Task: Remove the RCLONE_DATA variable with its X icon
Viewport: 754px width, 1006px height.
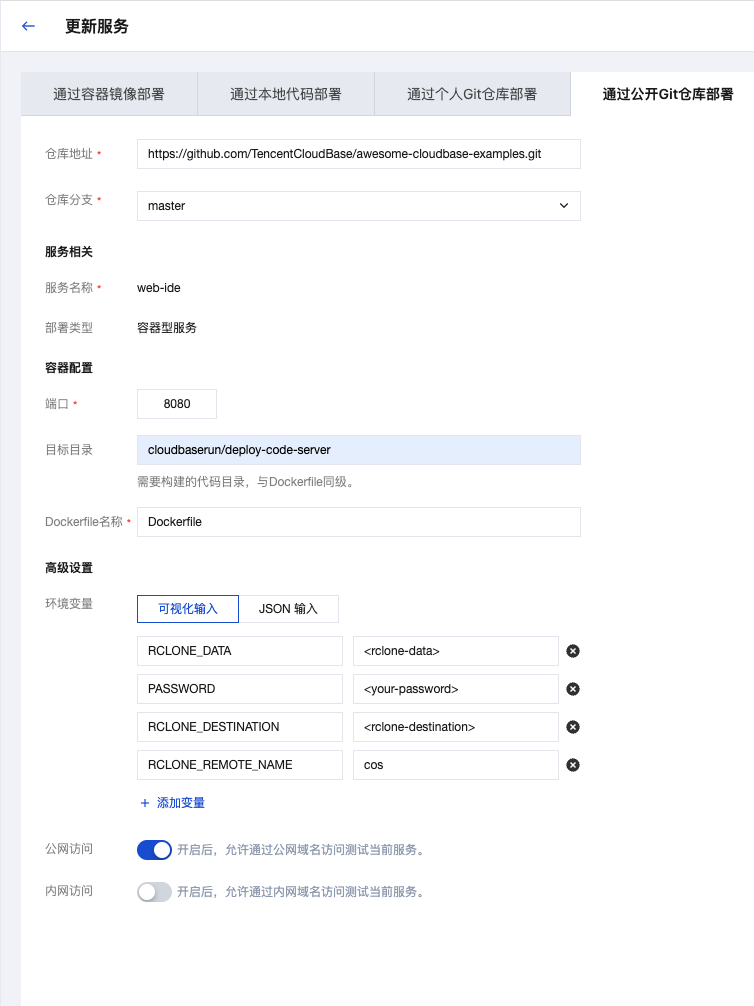Action: 572,651
